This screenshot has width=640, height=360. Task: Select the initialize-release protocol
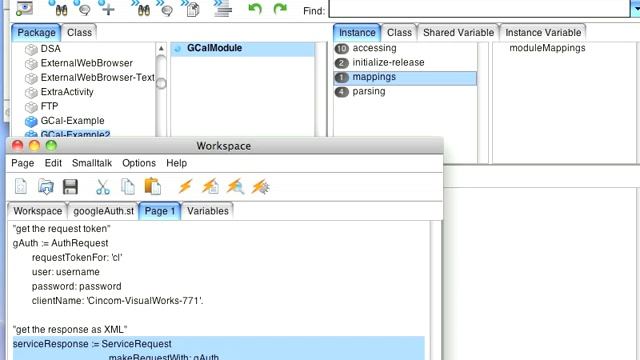(x=388, y=62)
